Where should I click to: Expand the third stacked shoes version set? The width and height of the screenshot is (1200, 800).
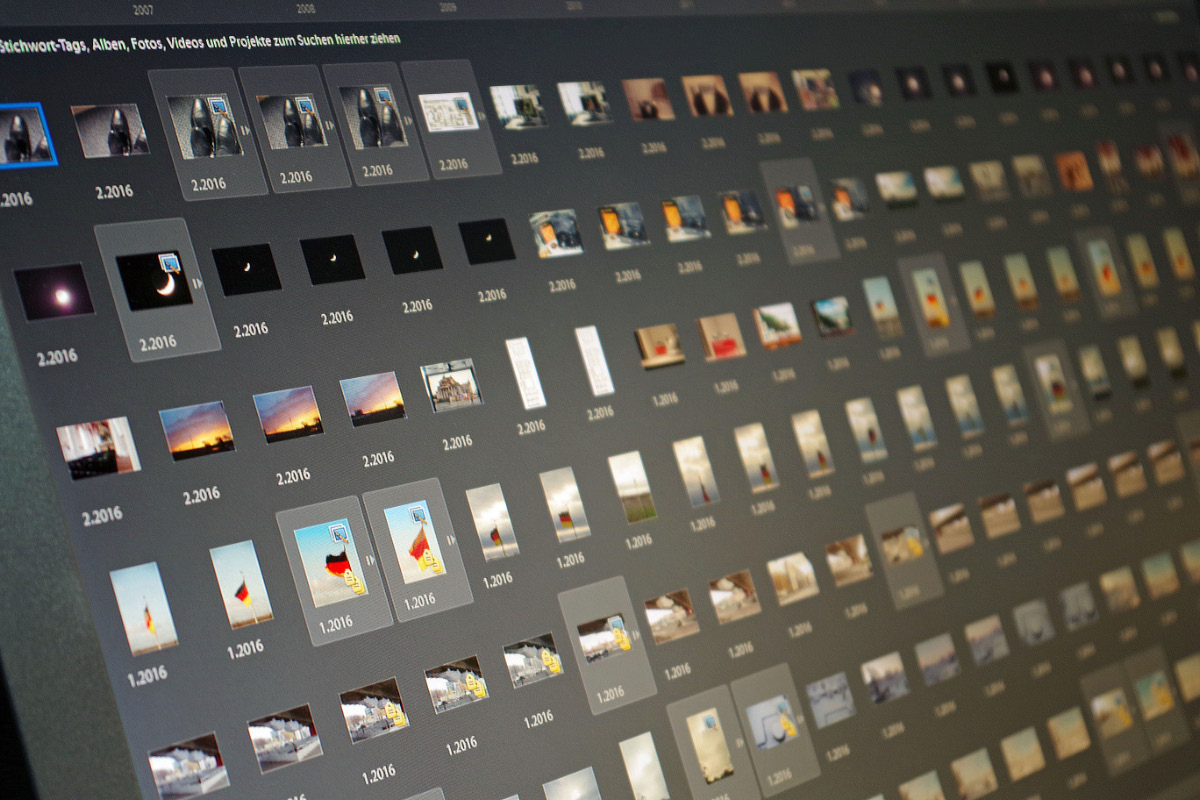pyautogui.click(x=408, y=121)
